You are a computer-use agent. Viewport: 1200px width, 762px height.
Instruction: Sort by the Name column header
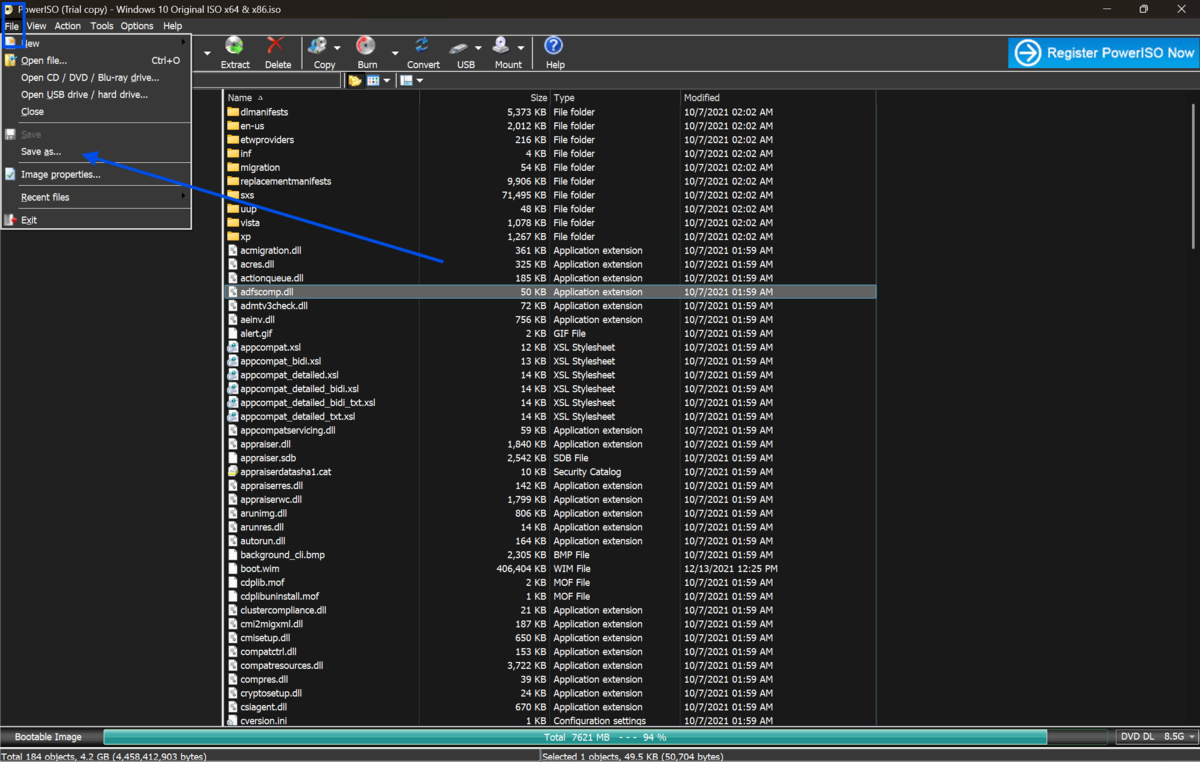pos(322,98)
